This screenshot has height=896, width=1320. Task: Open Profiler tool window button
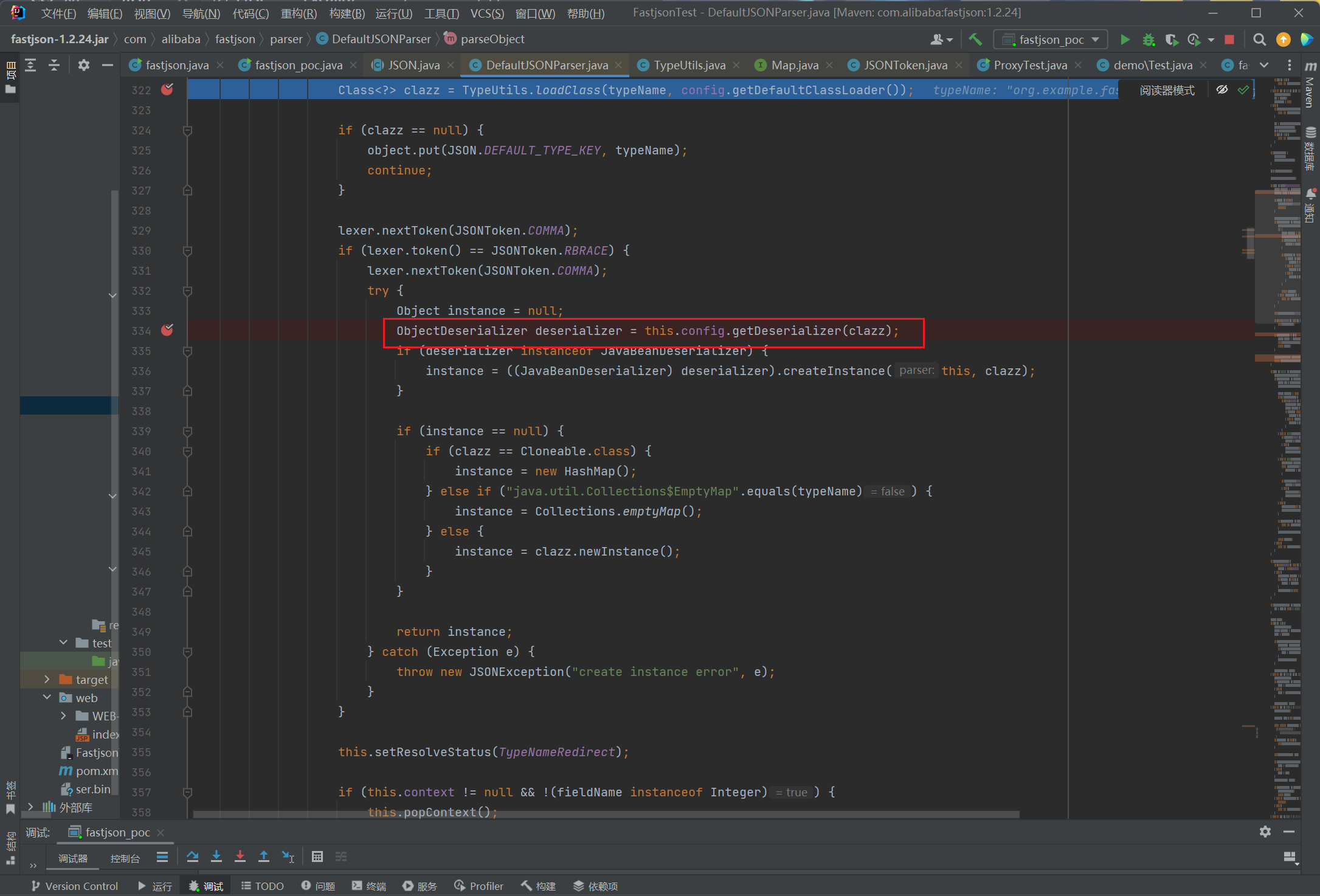tap(479, 886)
